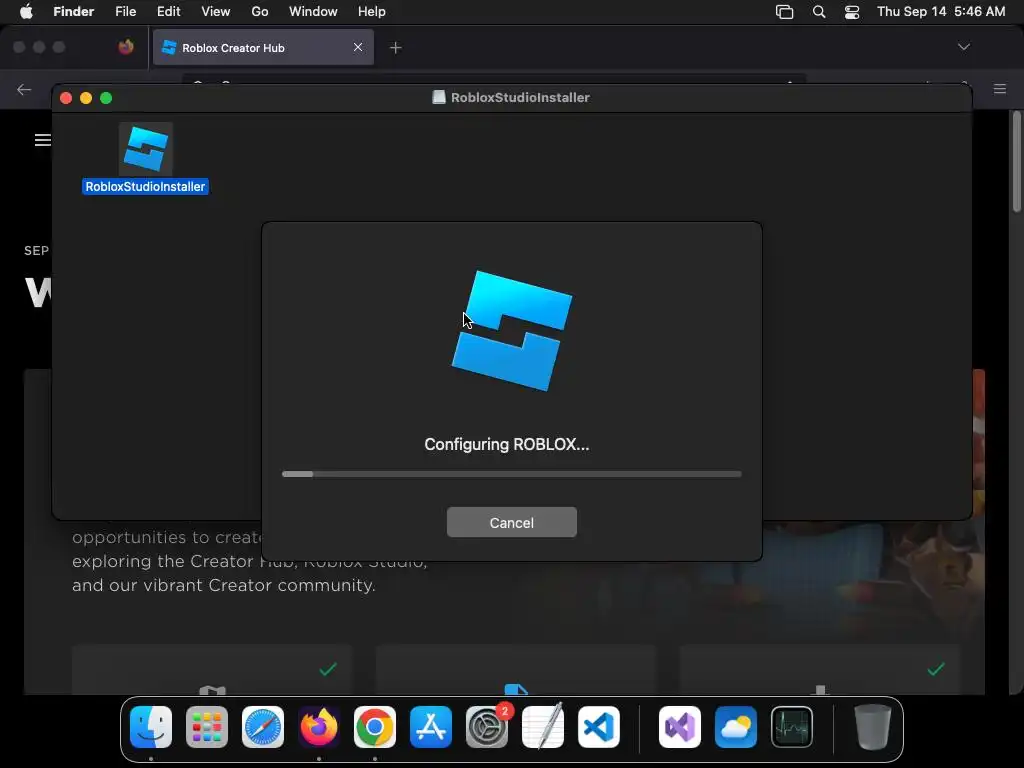Open System Settings with badge in Dock
This screenshot has width=1024, height=768.
point(487,727)
